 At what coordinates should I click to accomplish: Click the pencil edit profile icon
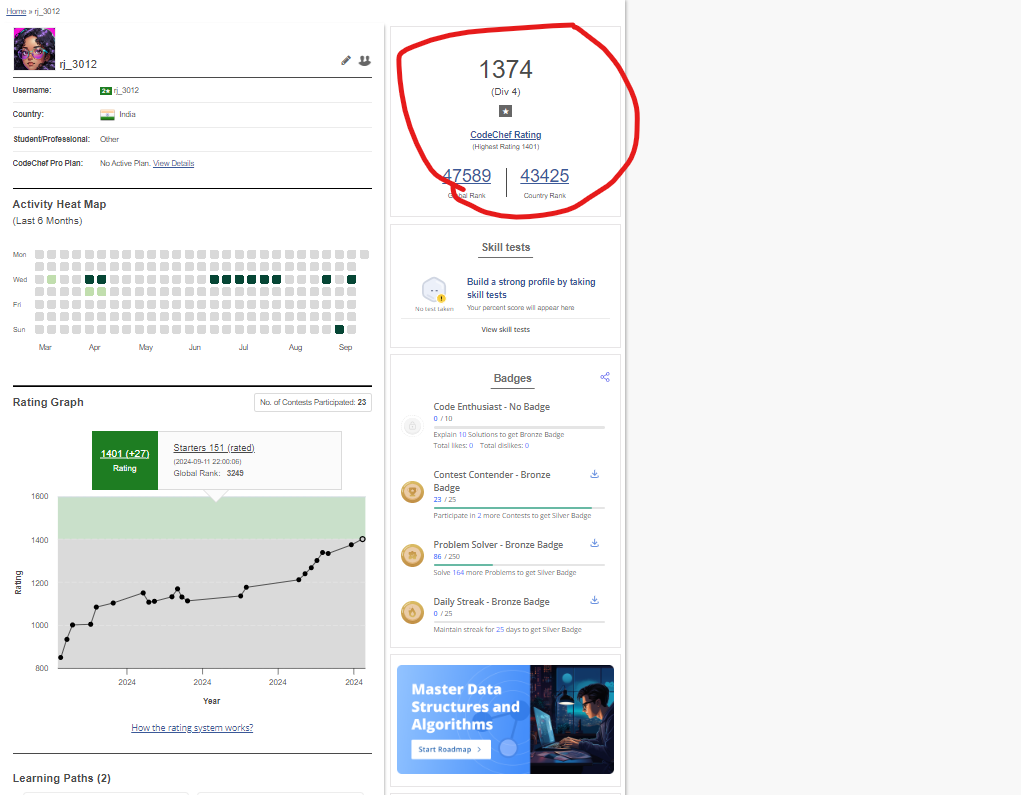[346, 61]
